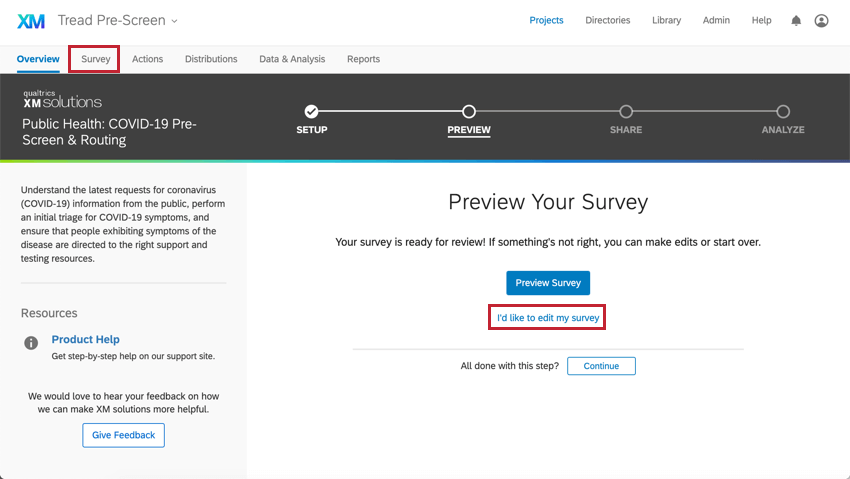
Task: Click the Product Help info icon
Action: [31, 342]
